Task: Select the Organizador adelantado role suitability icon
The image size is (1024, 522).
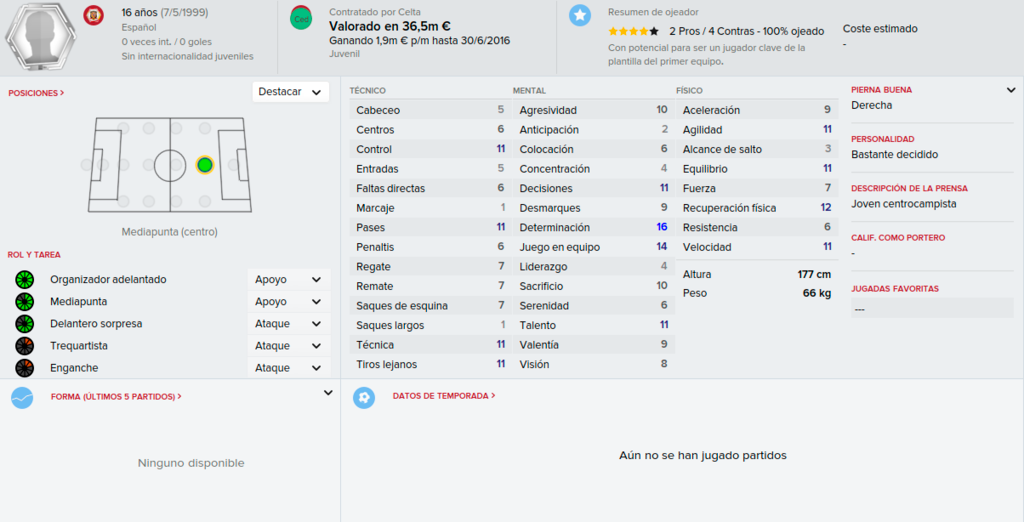Action: click(25, 280)
